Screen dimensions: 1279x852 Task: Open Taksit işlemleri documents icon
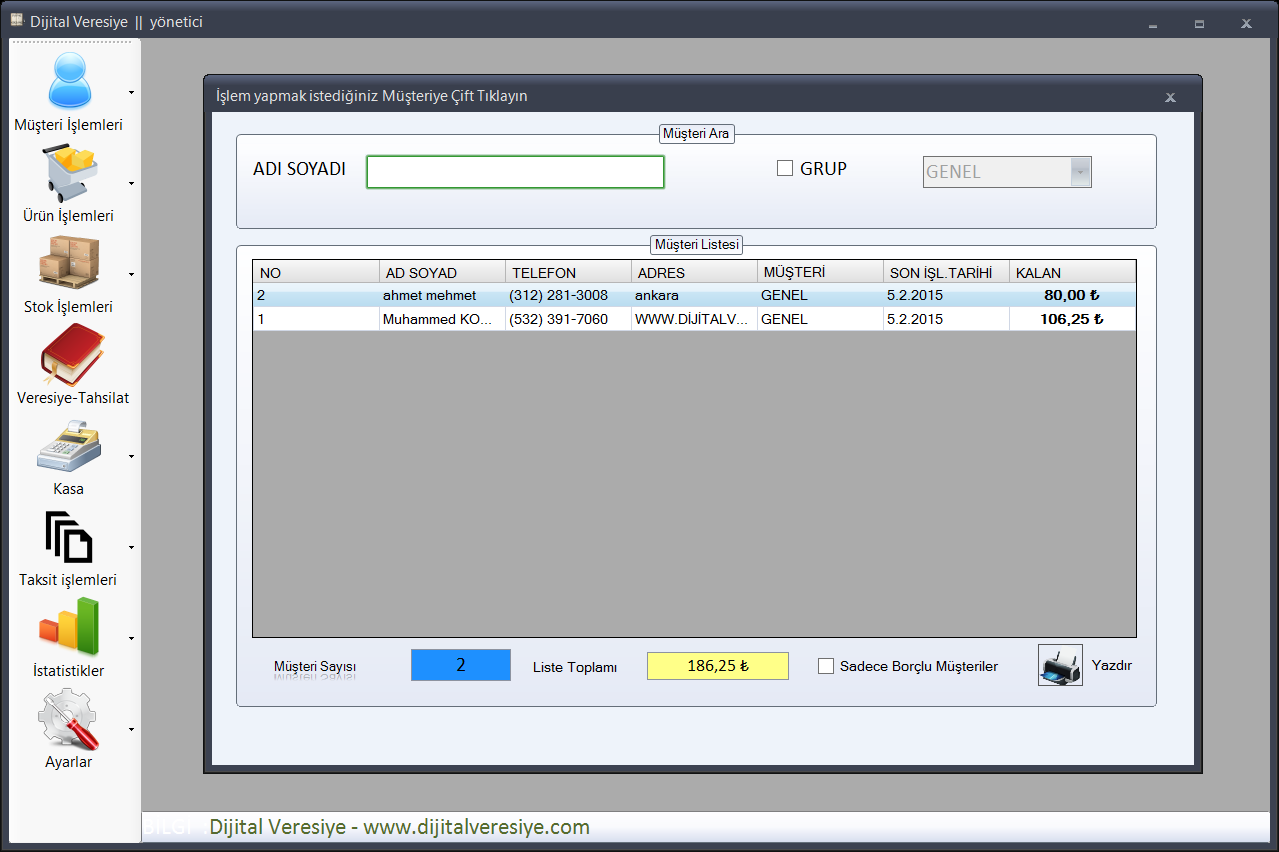click(69, 537)
